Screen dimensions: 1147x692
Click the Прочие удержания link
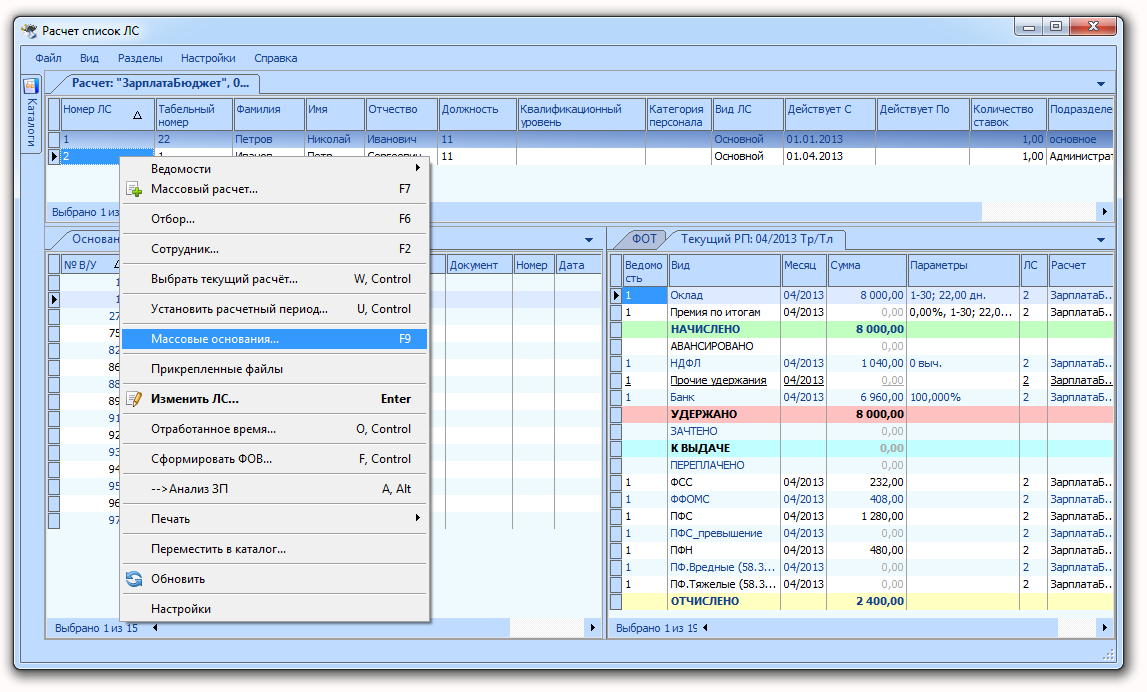[x=718, y=380]
